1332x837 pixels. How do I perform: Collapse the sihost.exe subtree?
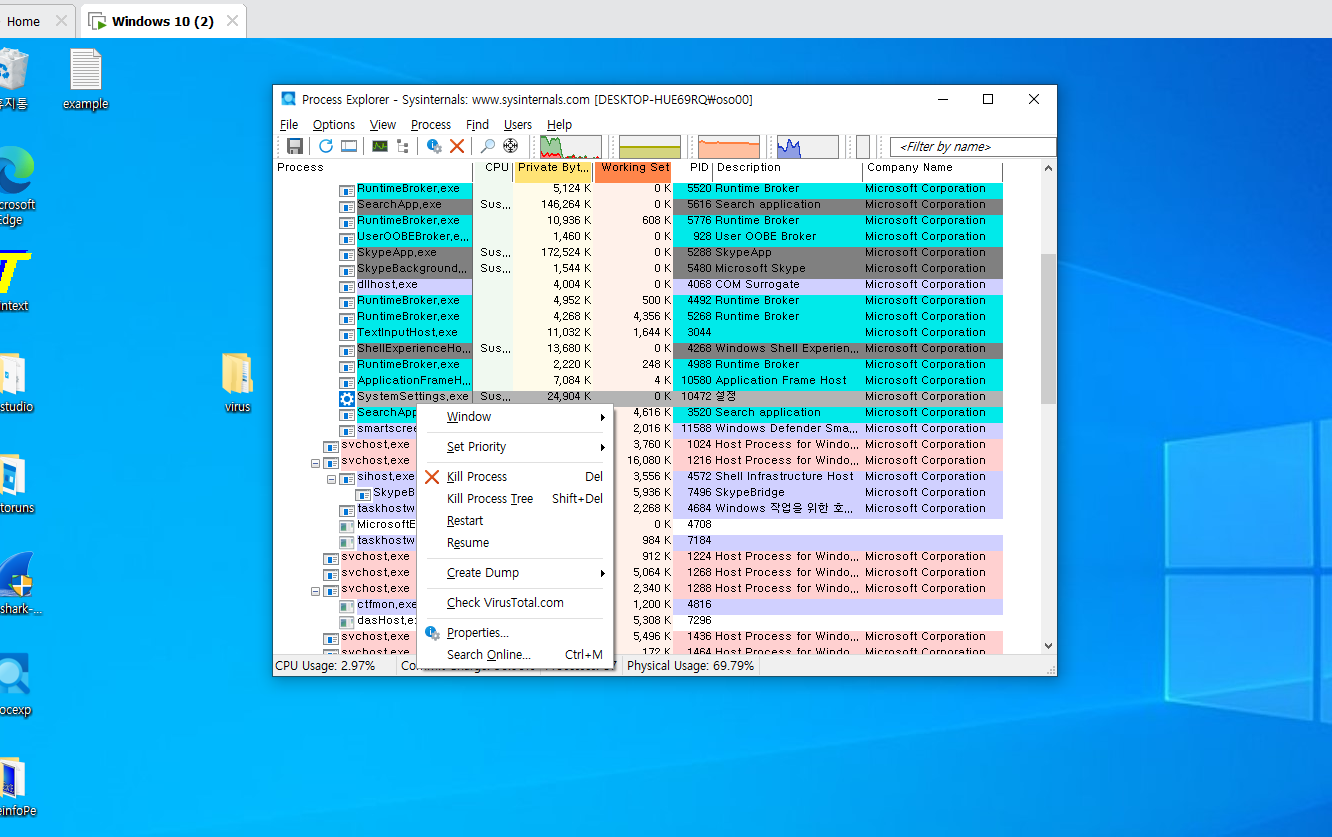[x=331, y=479]
